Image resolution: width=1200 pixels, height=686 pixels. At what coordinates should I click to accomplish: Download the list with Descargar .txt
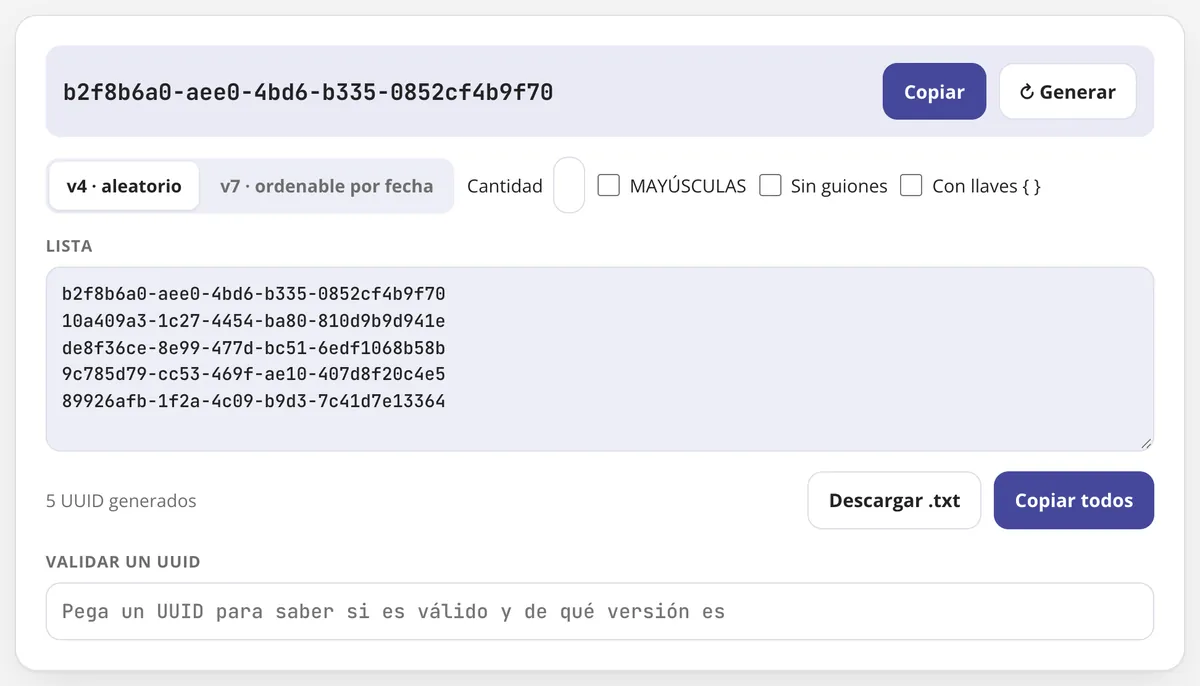[894, 500]
